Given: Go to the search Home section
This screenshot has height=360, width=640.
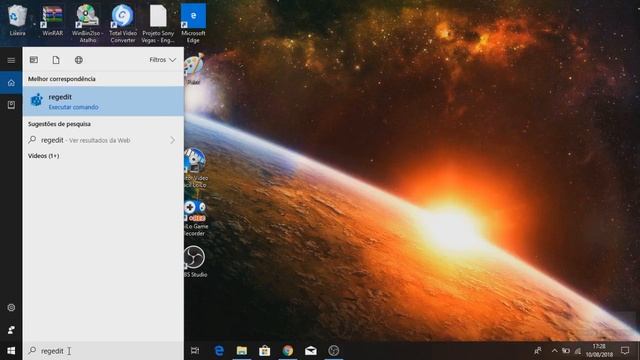Looking at the screenshot, I should 11,83.
